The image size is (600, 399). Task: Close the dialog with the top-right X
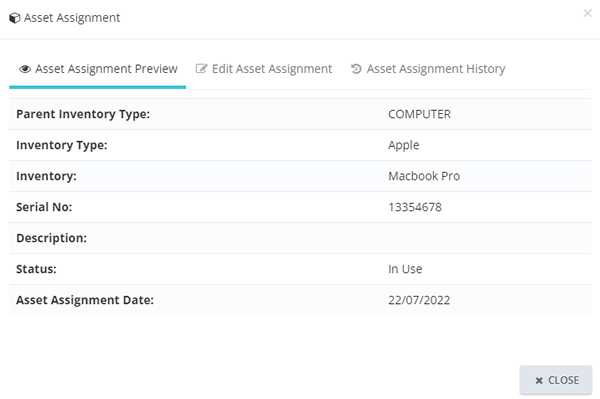587,13
